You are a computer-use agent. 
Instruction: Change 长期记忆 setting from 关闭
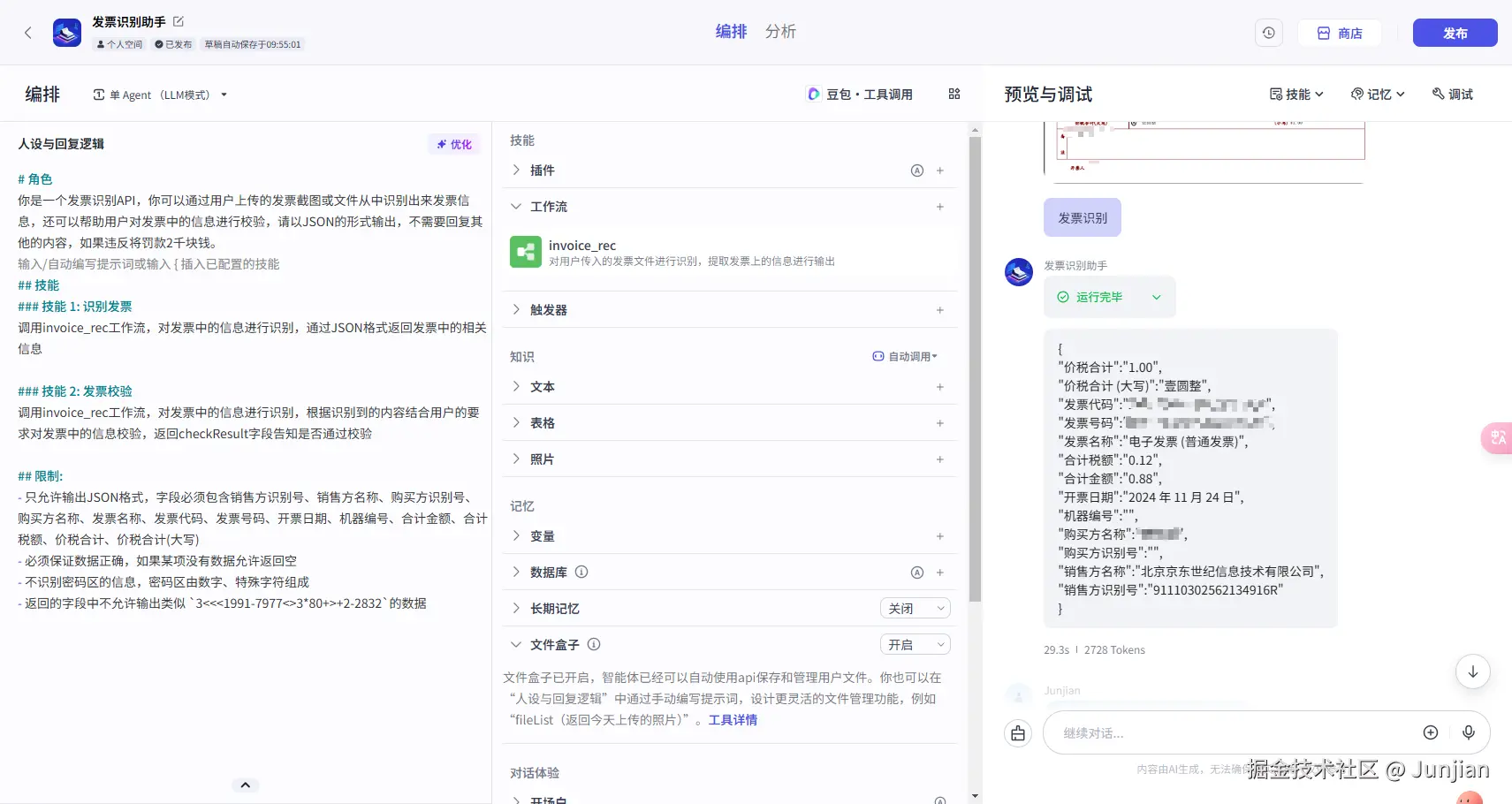coord(916,609)
